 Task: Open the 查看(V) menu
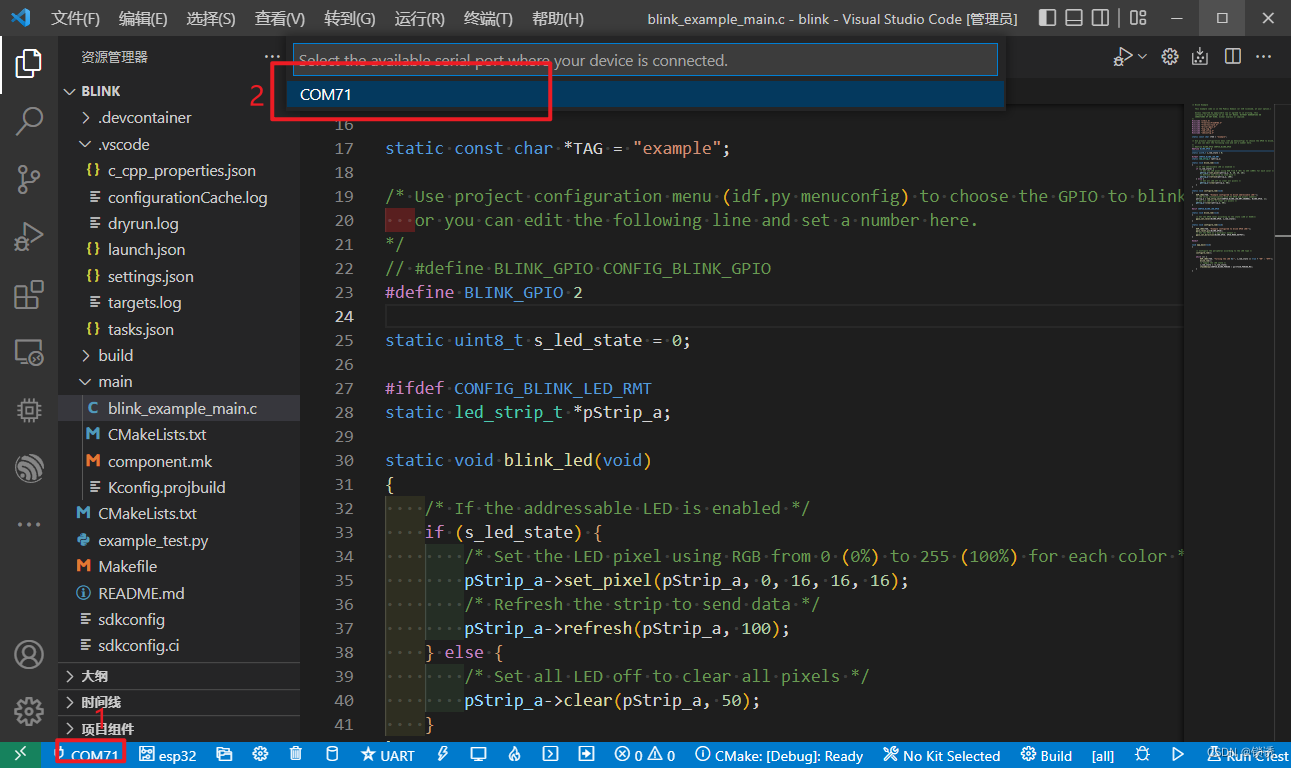(x=280, y=18)
